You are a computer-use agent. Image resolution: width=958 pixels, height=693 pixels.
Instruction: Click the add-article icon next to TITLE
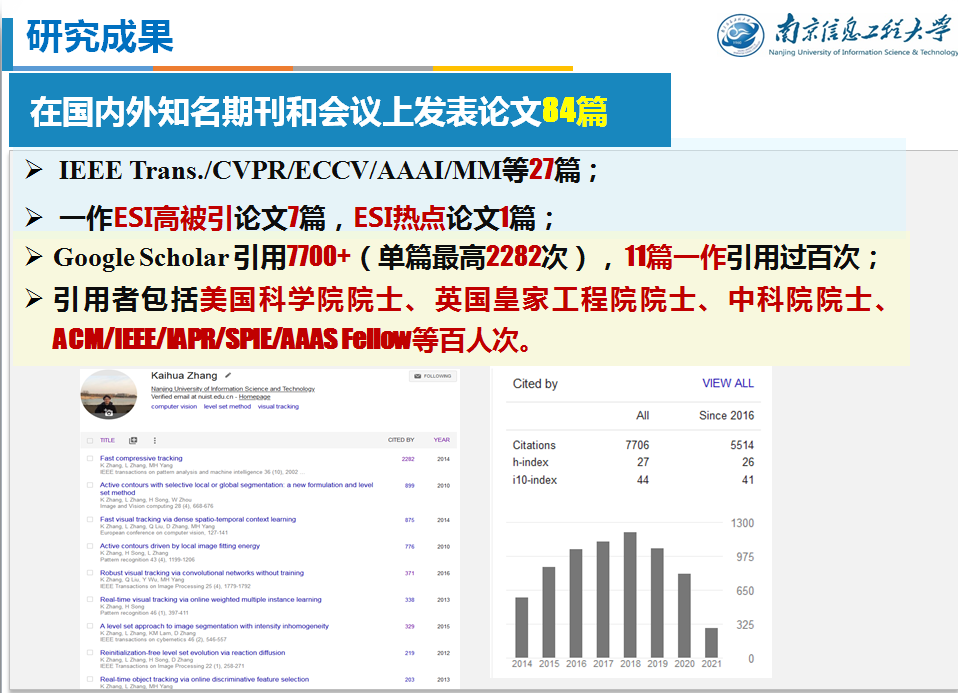133,440
